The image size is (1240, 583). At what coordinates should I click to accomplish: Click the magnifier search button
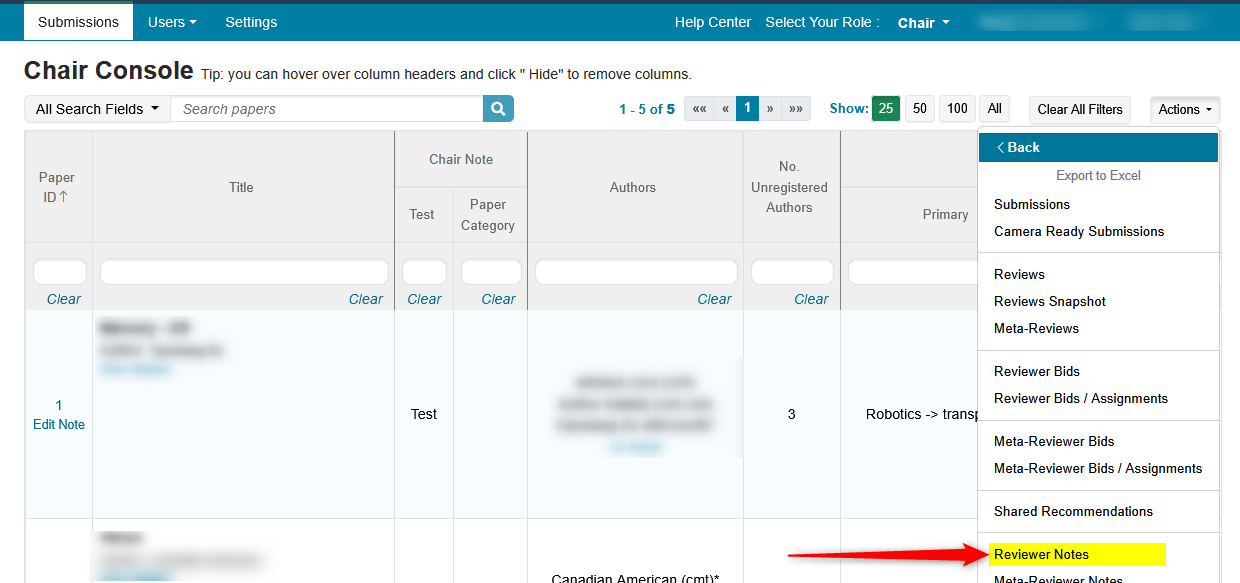coord(498,109)
